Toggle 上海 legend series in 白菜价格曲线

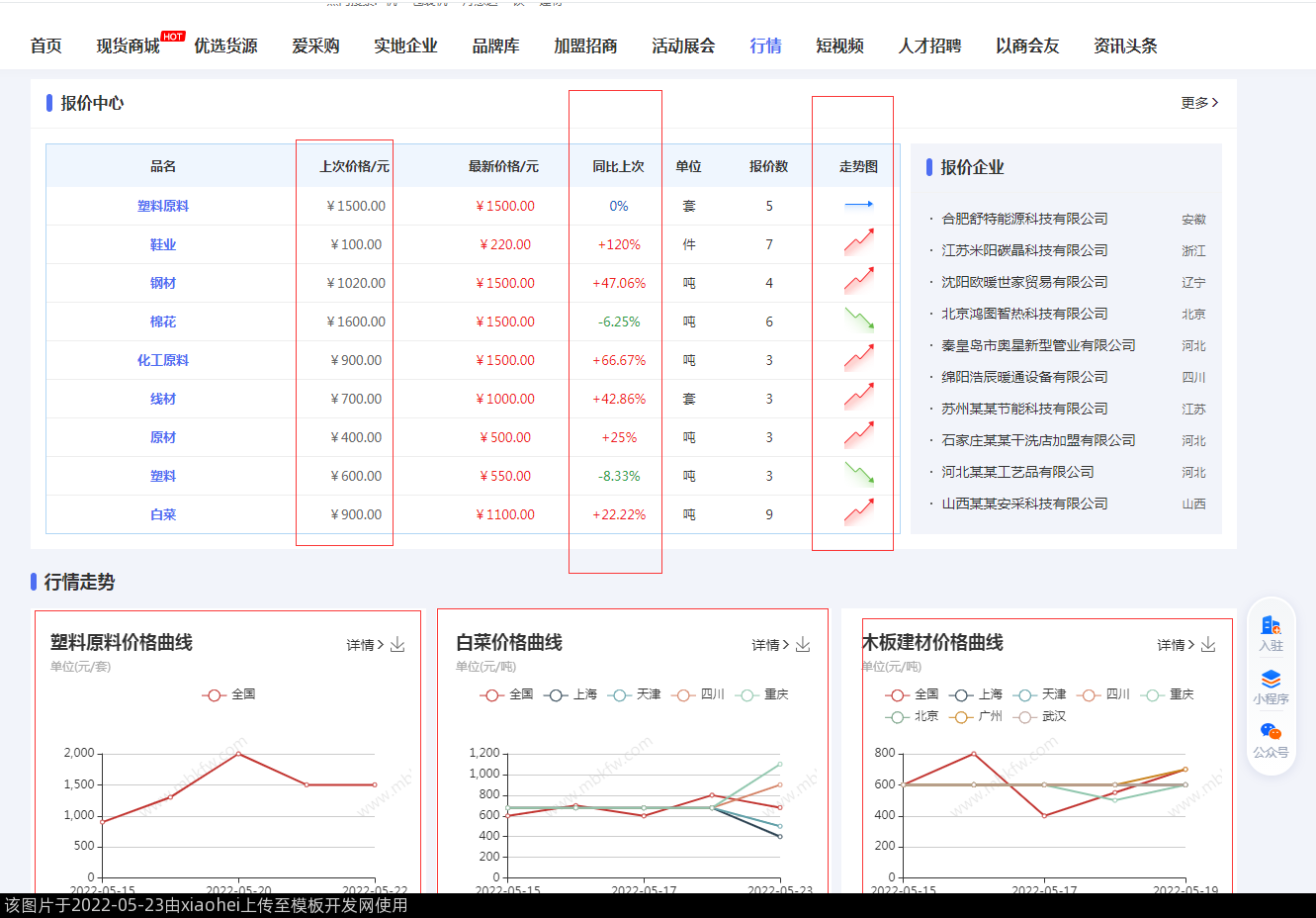570,694
